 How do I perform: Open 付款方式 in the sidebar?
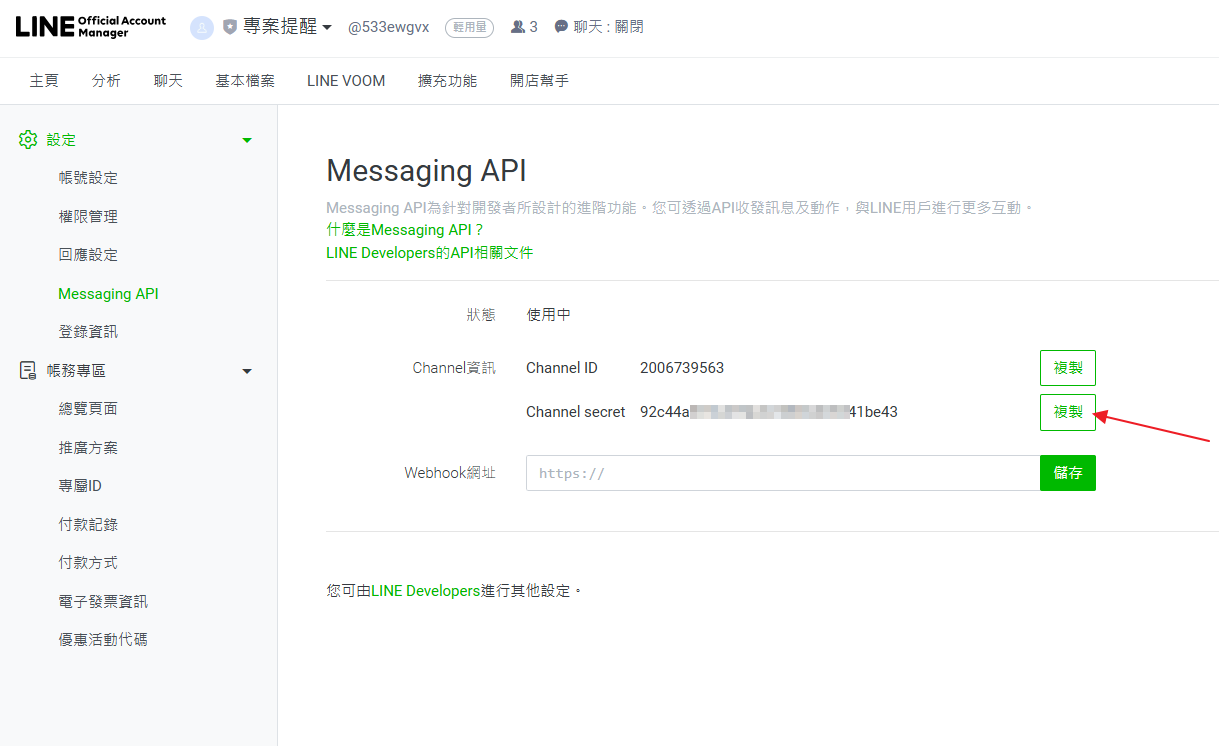(x=88, y=563)
